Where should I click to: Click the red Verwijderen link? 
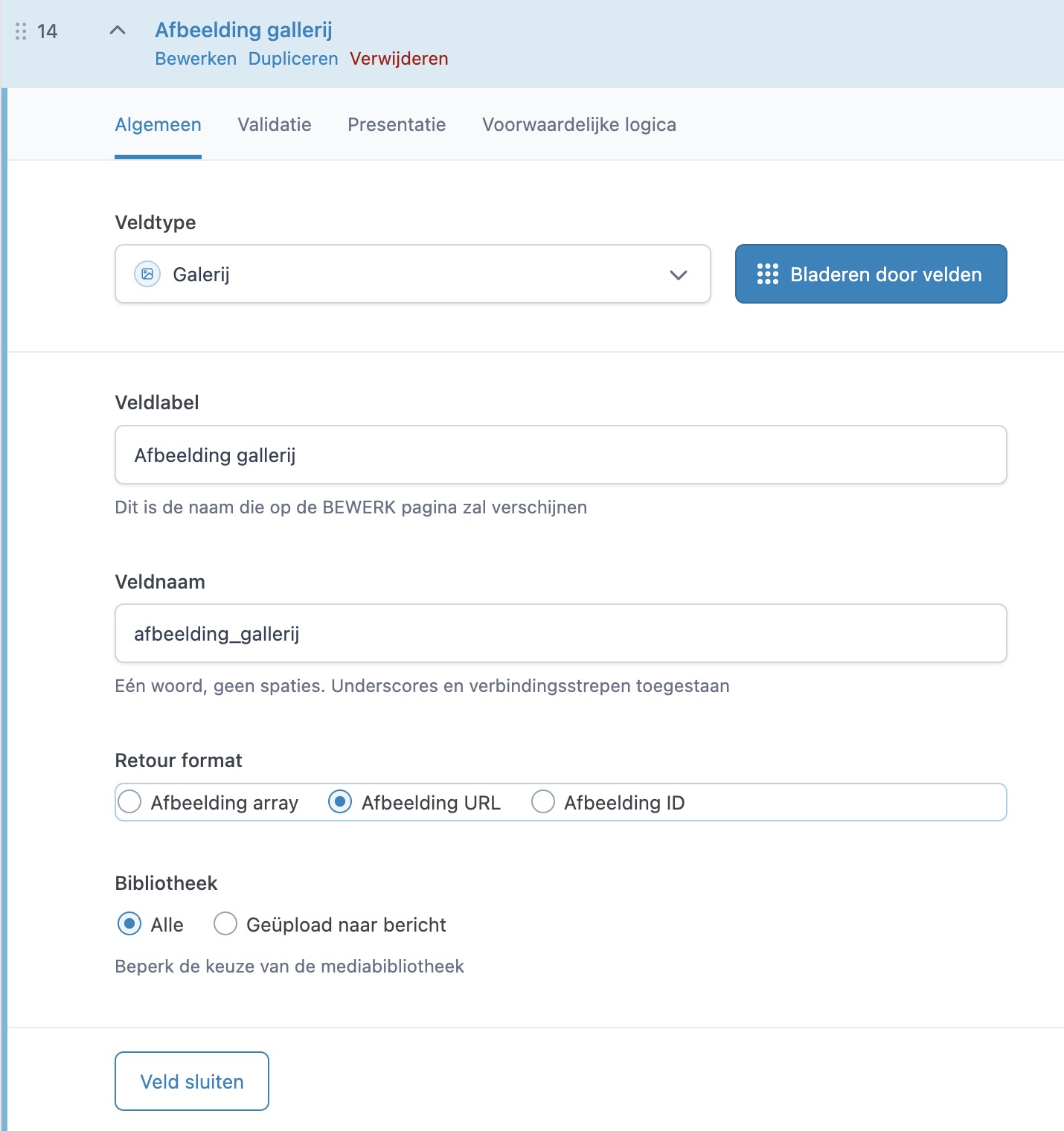tap(399, 59)
